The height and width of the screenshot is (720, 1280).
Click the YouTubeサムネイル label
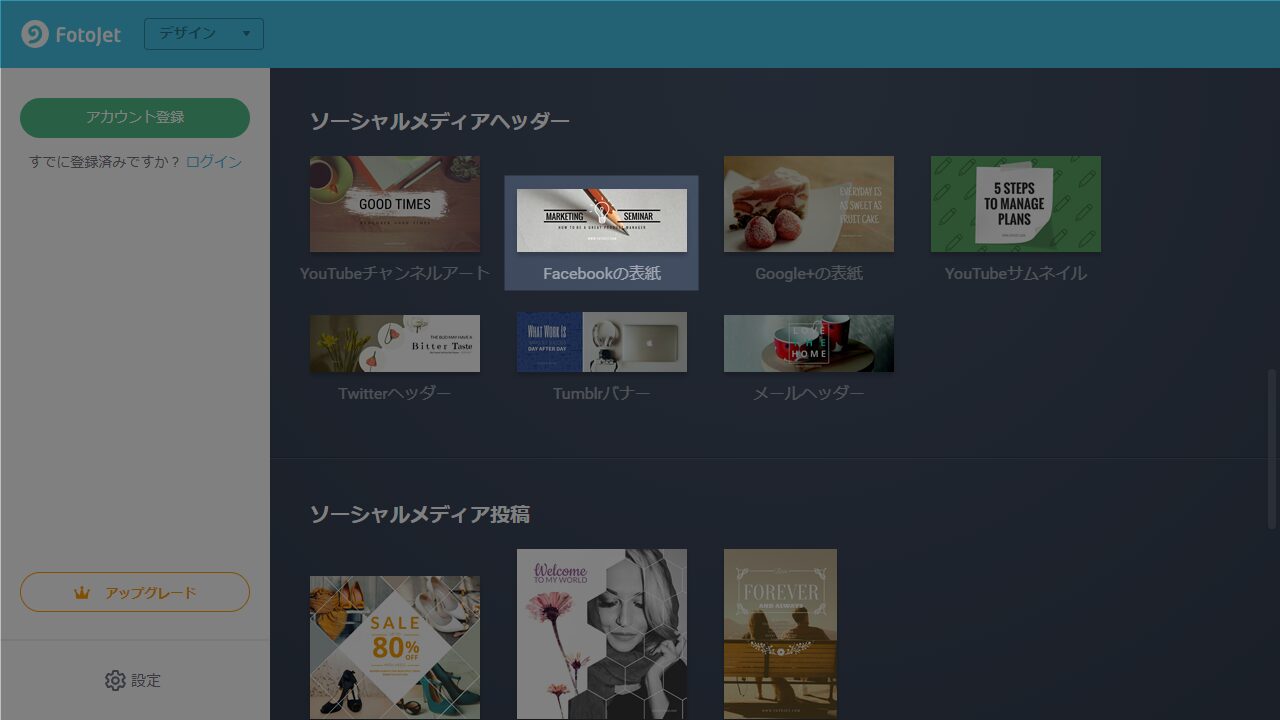[1016, 273]
